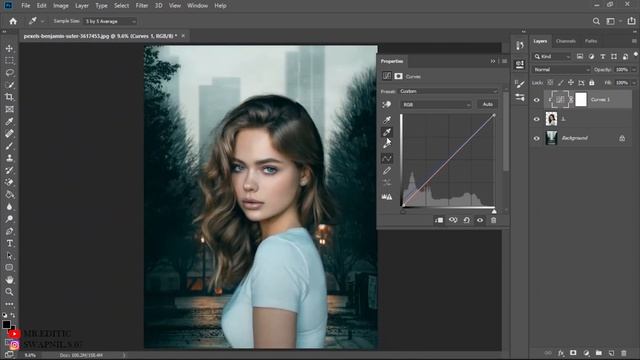Image resolution: width=640 pixels, height=360 pixels.
Task: Open the File menu
Action: 26,6
